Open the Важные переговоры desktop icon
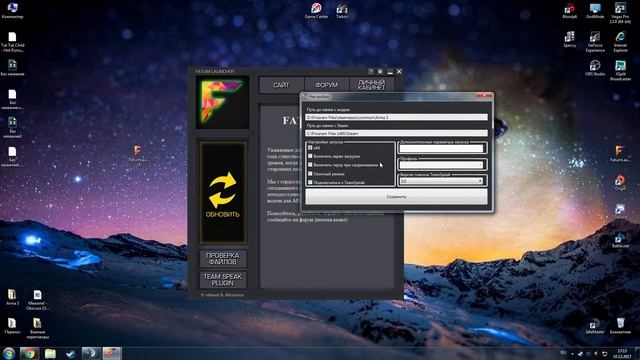This screenshot has height=360, width=640. [x=38, y=328]
